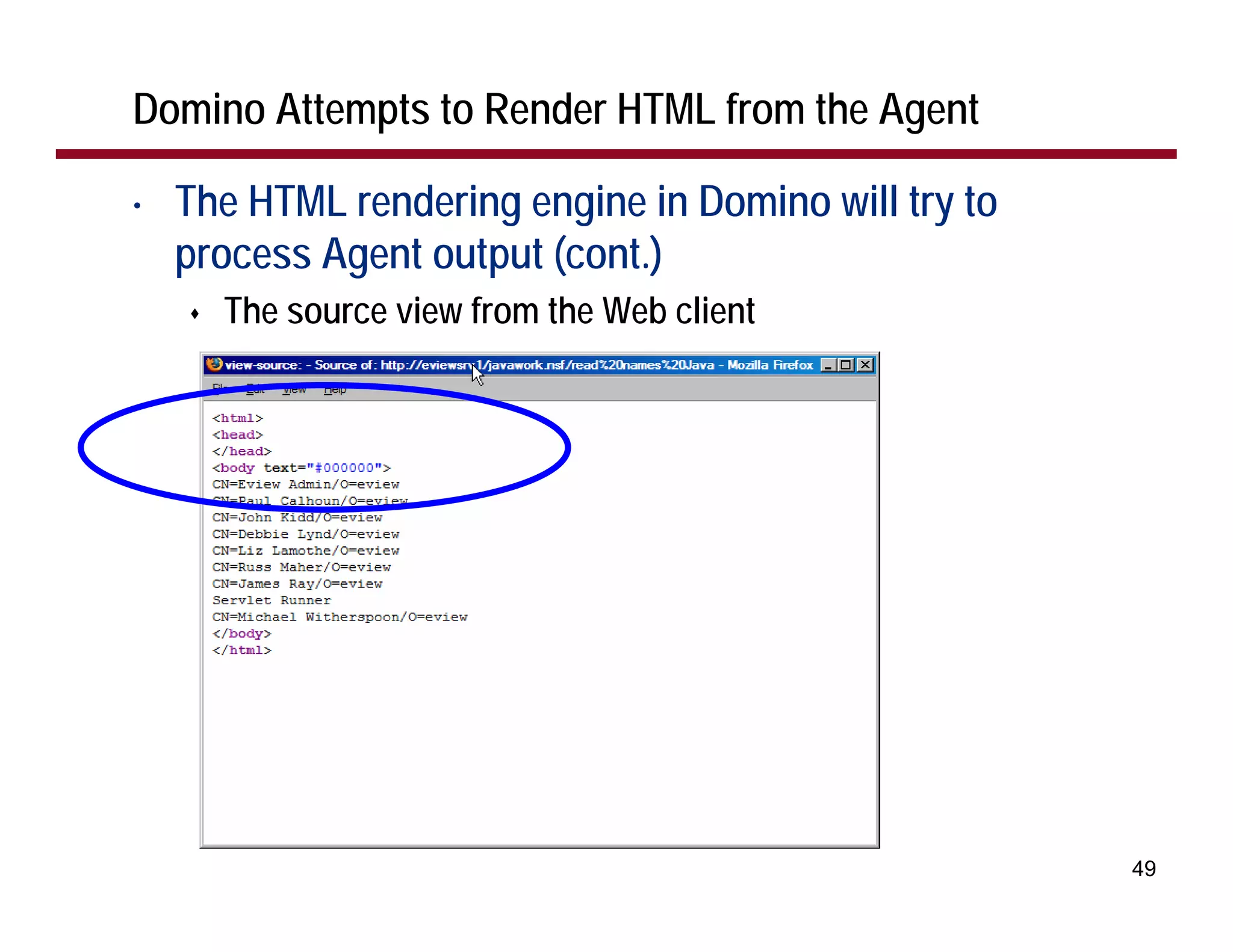Click the Firefox icon in title bar

coord(214,364)
